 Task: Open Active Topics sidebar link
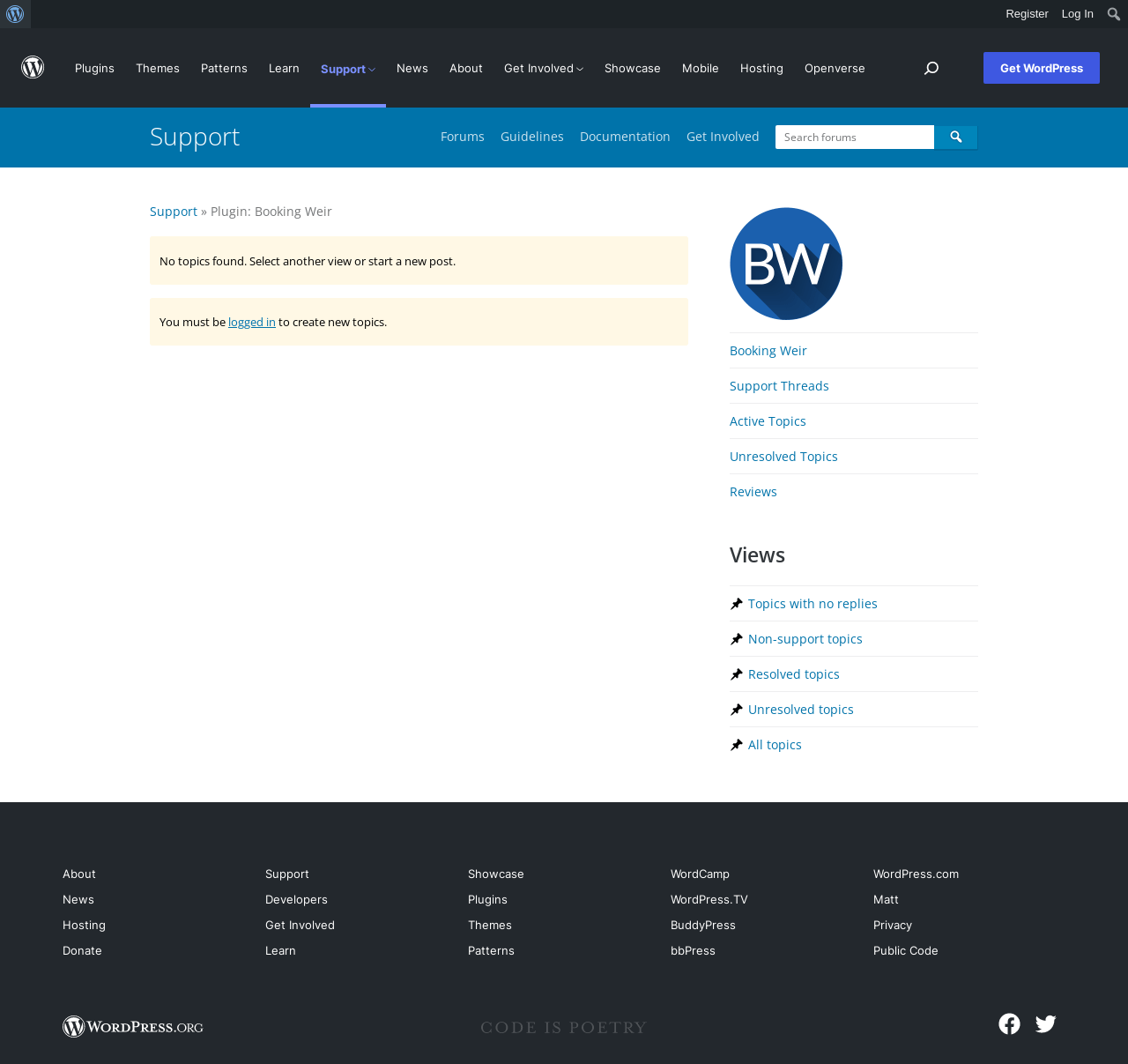768,421
